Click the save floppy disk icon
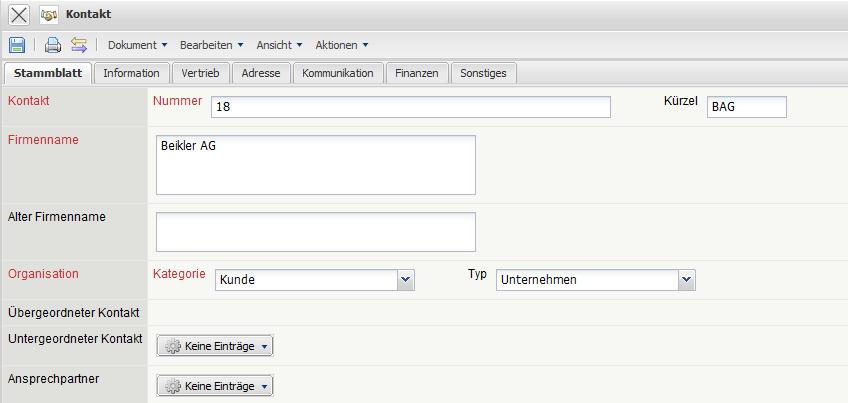Viewport: 848px width, 403px height. (x=17, y=45)
